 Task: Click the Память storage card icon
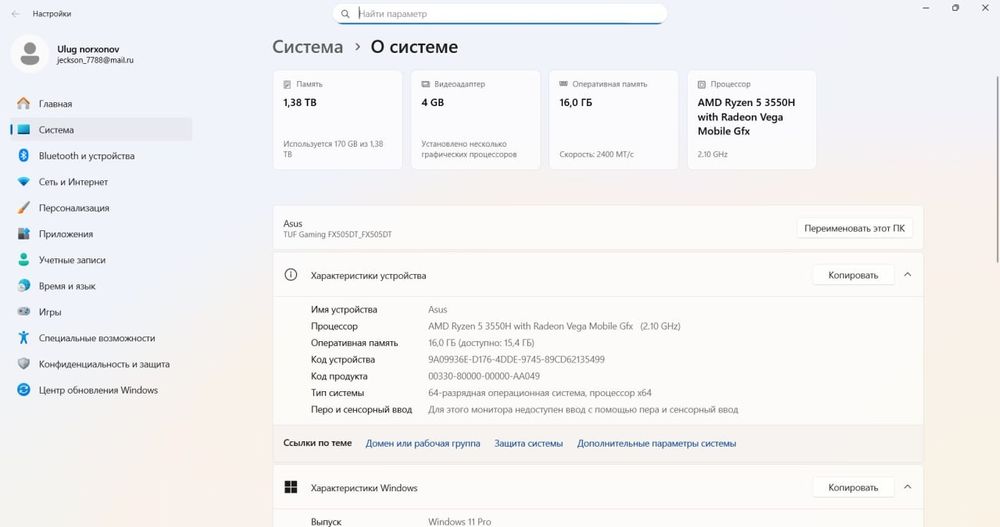pos(287,84)
